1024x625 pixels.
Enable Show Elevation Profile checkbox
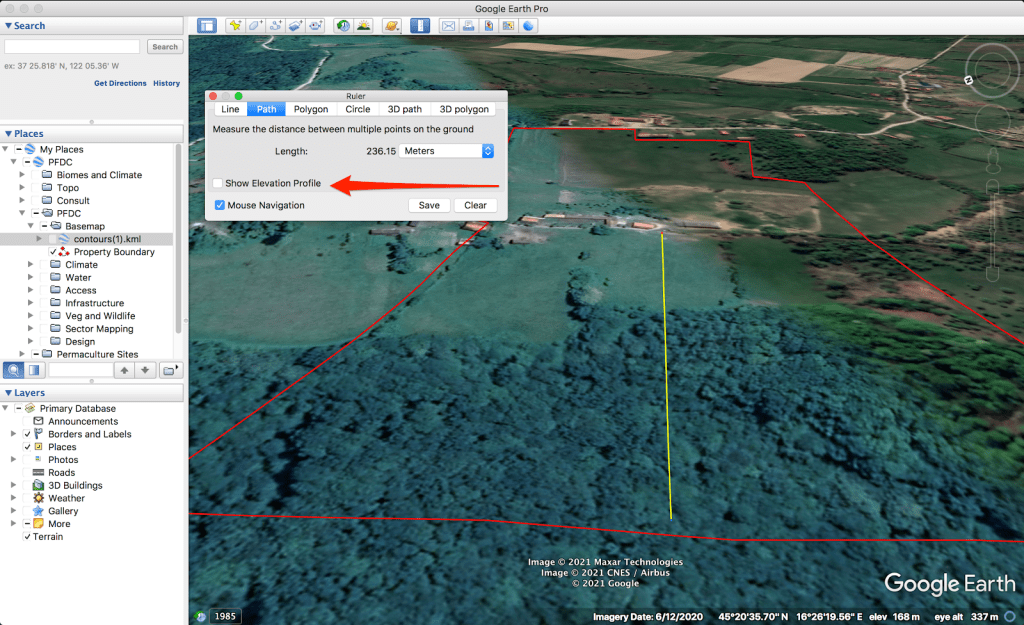tap(218, 184)
